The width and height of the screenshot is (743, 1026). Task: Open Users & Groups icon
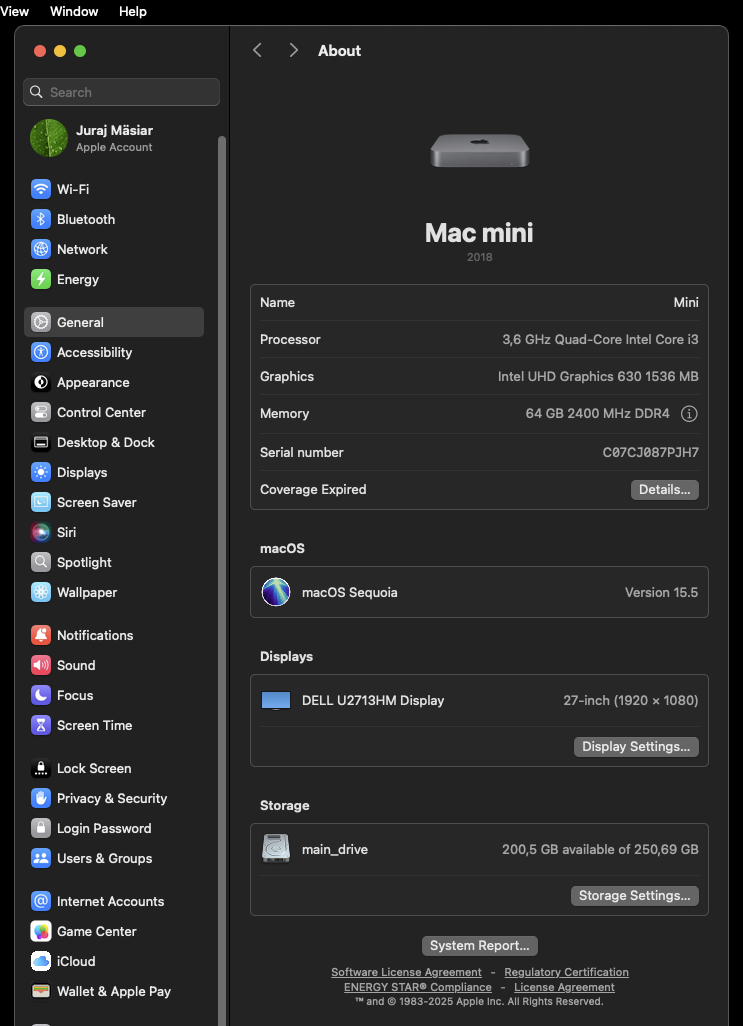[41, 858]
